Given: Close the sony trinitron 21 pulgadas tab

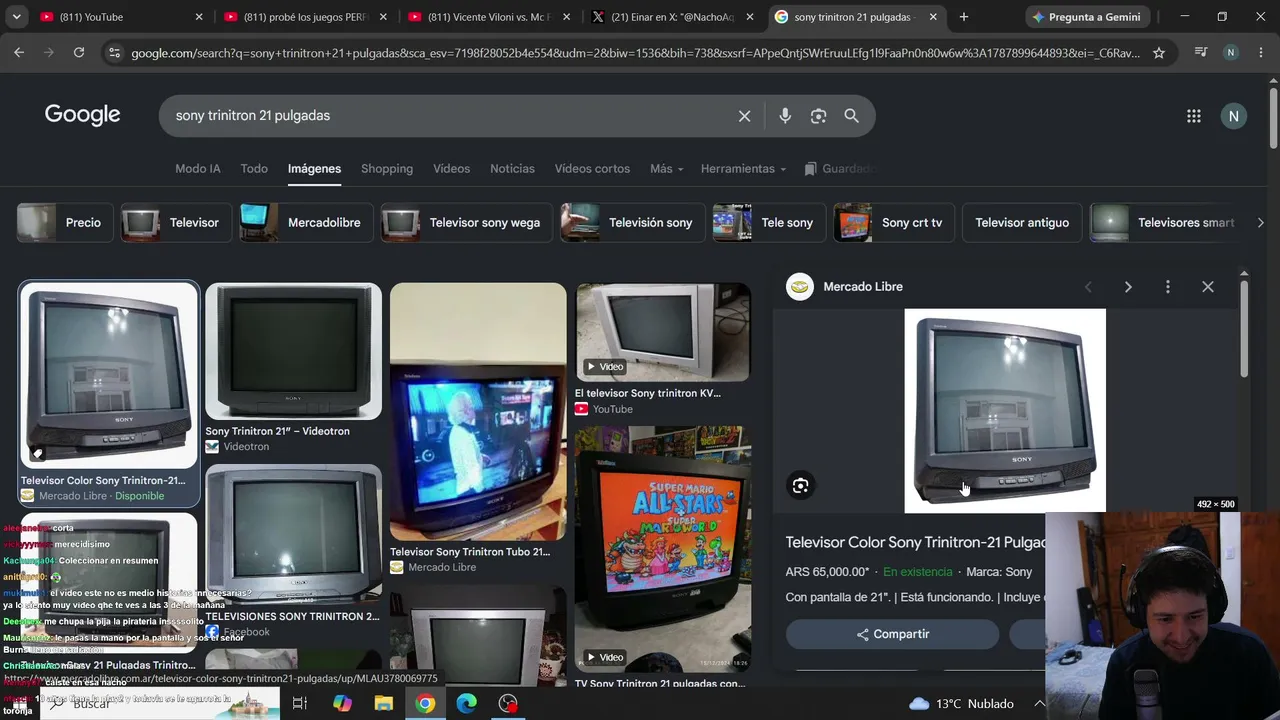Looking at the screenshot, I should tap(933, 17).
